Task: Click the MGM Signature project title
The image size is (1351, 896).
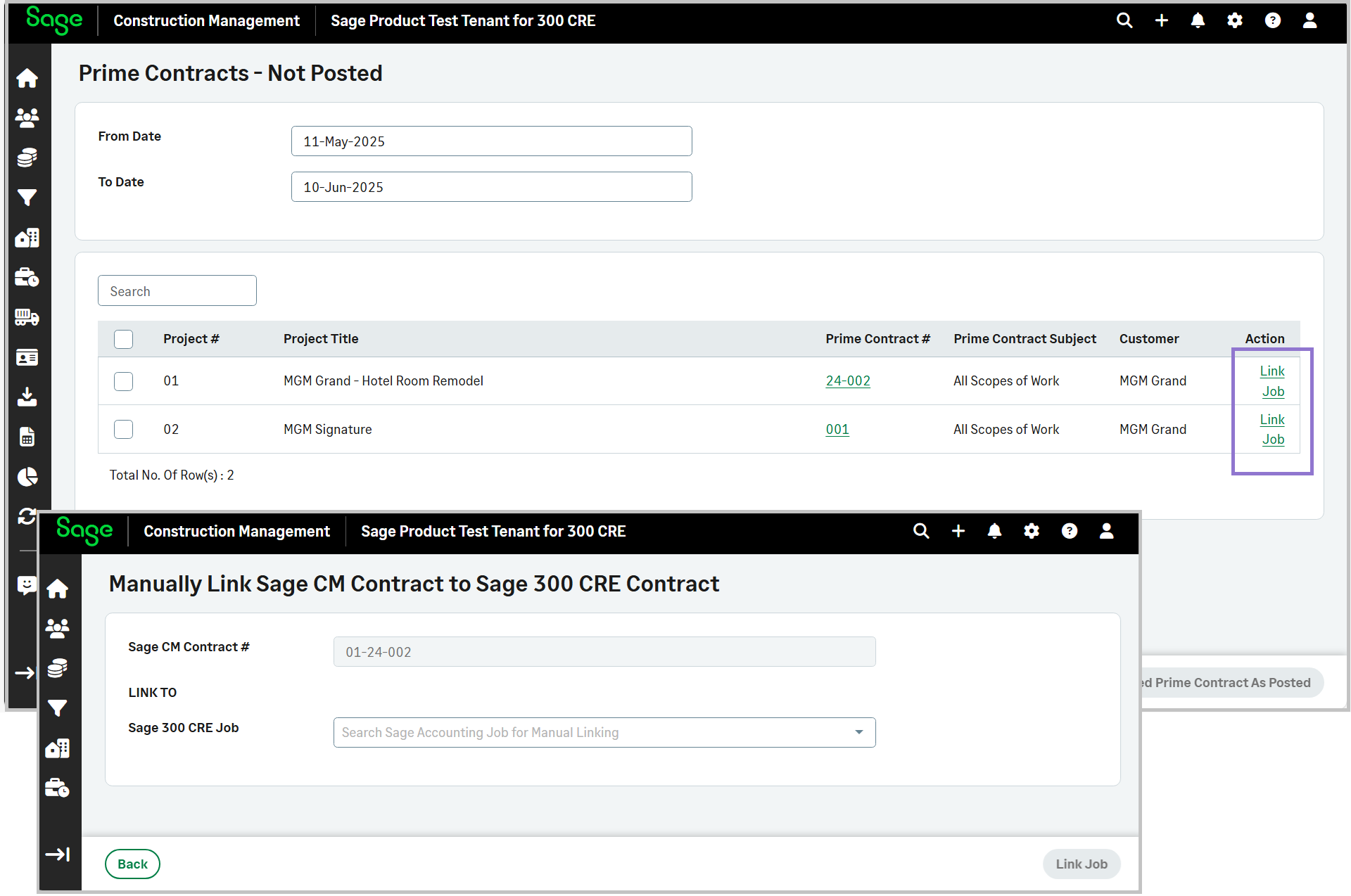Action: point(327,429)
